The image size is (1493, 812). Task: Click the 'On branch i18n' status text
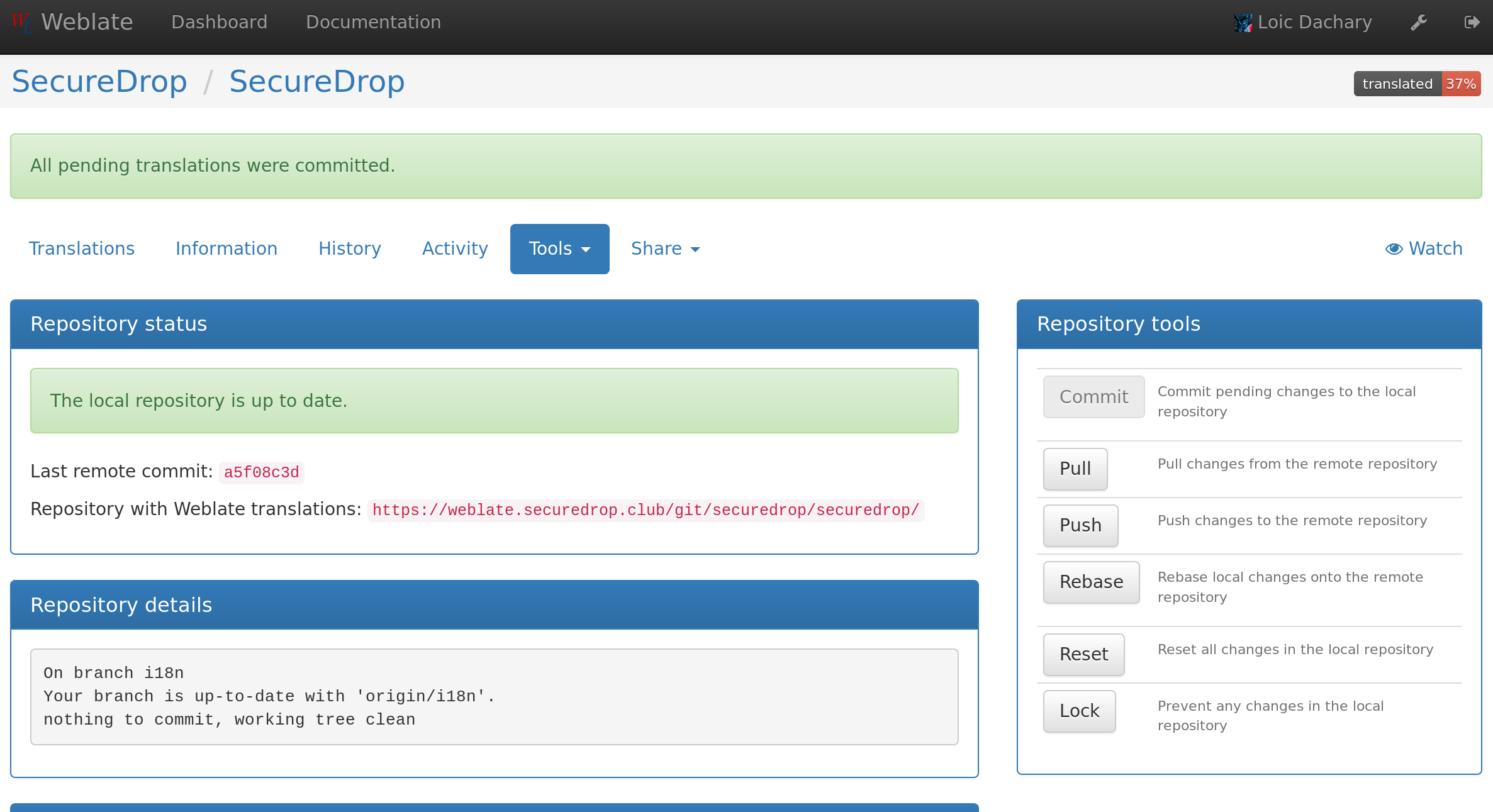(113, 673)
